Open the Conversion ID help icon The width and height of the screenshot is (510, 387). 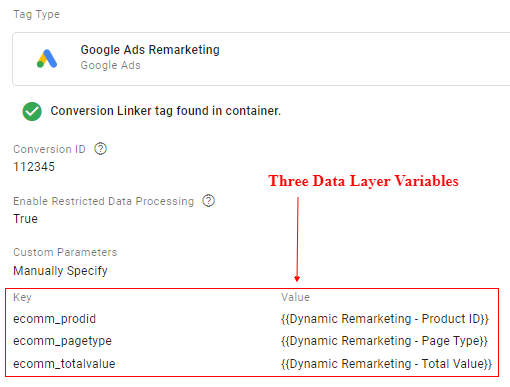click(x=100, y=149)
